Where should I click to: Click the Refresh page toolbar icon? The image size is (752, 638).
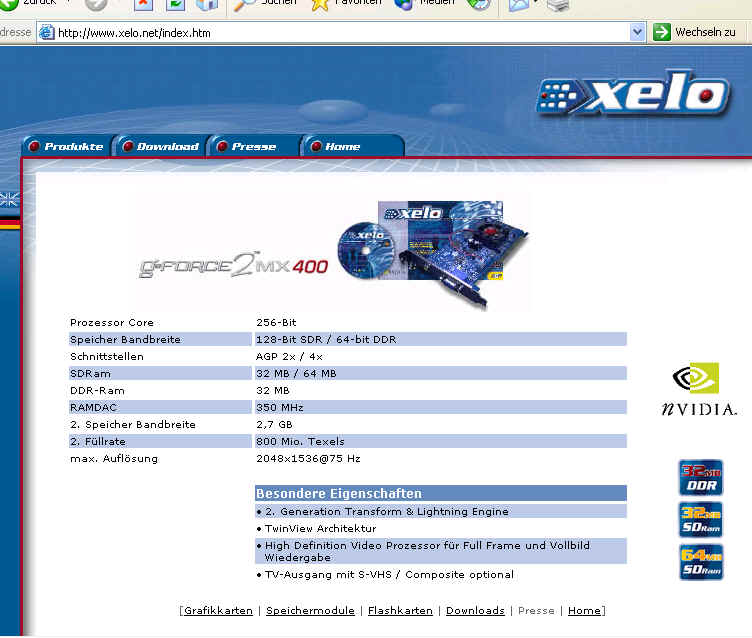[x=175, y=4]
